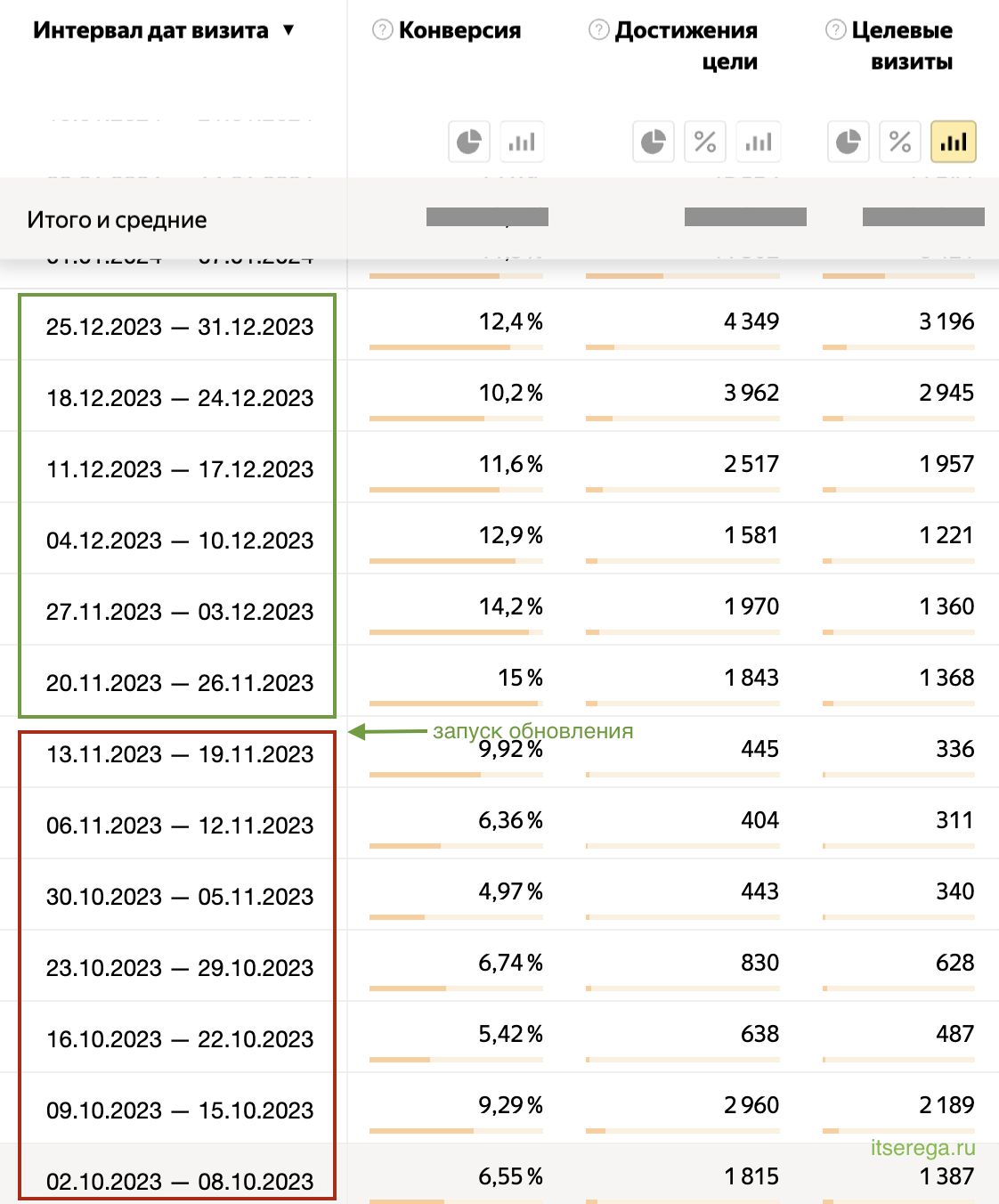This screenshot has height=1204, width=999.
Task: Open help icon next to Целевые визиты
Action: (835, 30)
